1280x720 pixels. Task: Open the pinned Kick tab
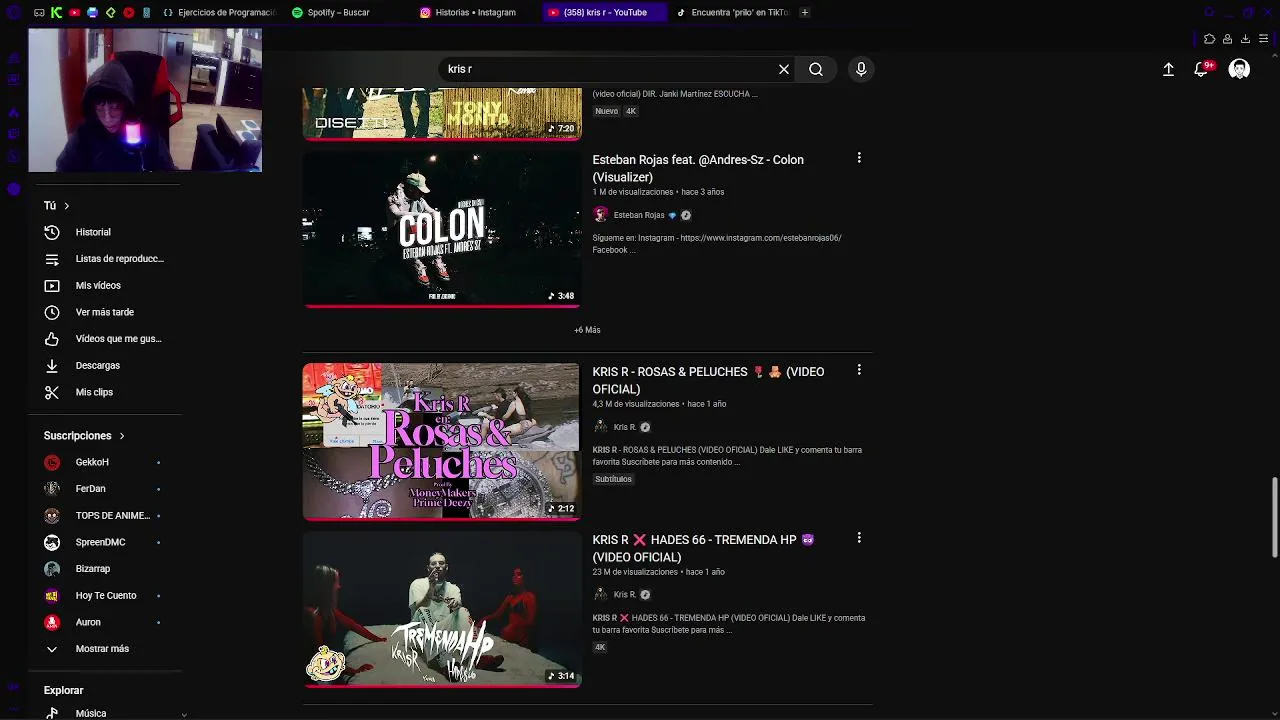point(56,12)
